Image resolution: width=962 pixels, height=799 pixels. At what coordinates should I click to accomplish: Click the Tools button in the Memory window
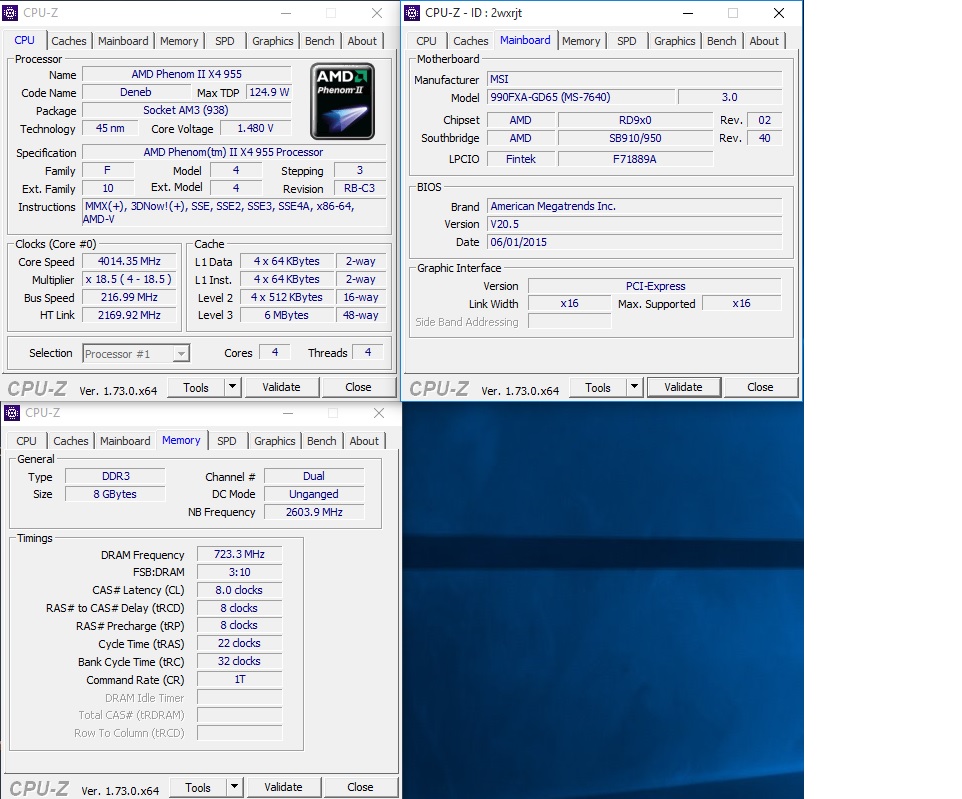click(198, 788)
